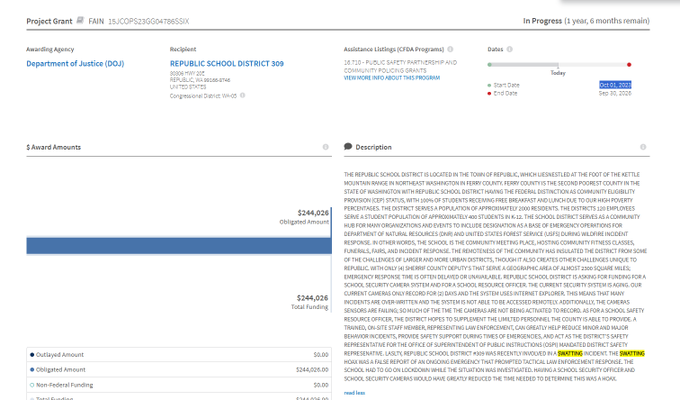Image resolution: width=680 pixels, height=400 pixels.
Task: Click the Outlayed Amount legend dot
Action: (32, 354)
